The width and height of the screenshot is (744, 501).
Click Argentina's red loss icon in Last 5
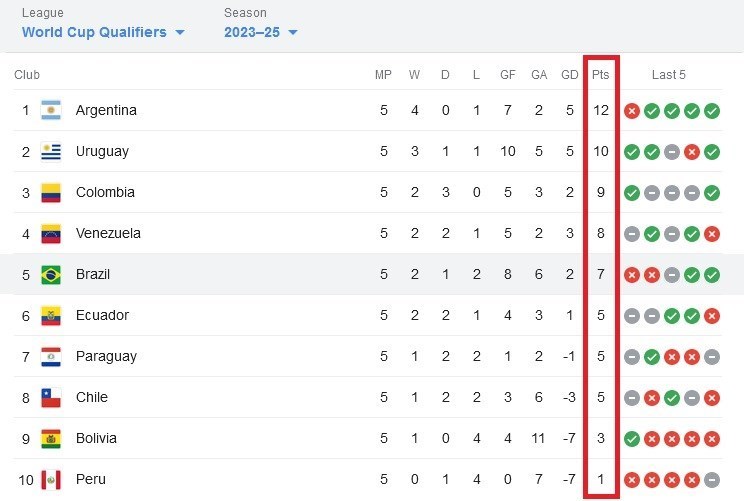click(632, 111)
